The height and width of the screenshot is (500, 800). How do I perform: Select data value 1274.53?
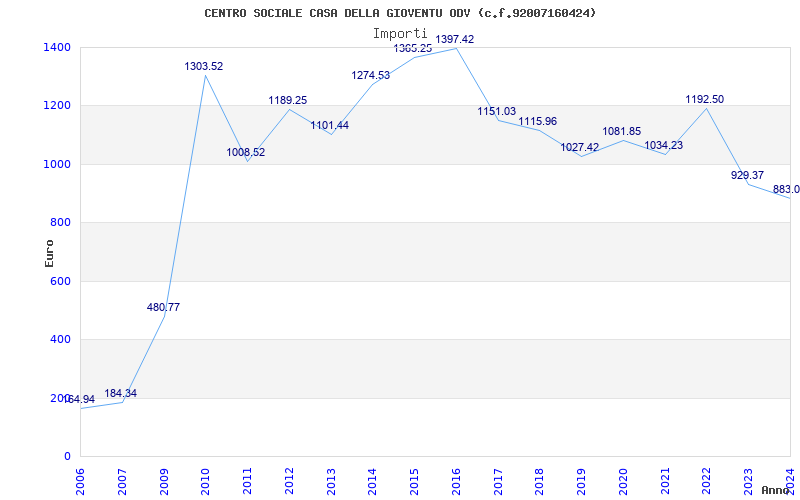(x=370, y=76)
